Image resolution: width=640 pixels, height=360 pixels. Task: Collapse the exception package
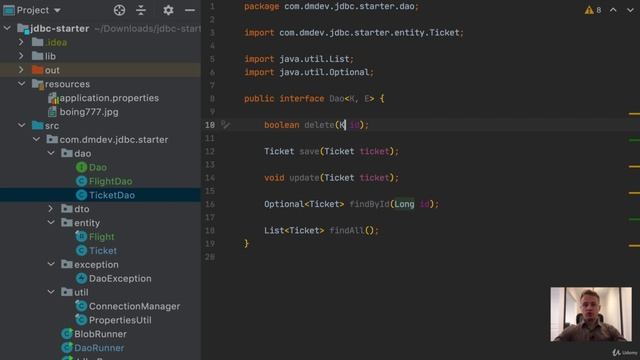click(51, 264)
